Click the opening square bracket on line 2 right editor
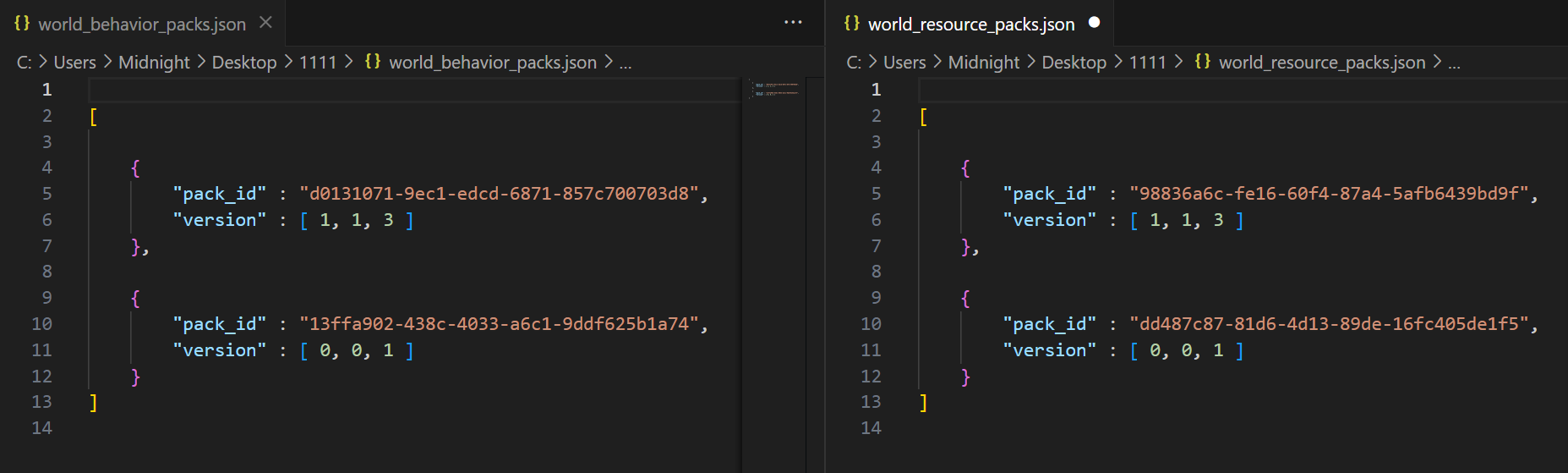This screenshot has height=473, width=1568. click(x=923, y=117)
